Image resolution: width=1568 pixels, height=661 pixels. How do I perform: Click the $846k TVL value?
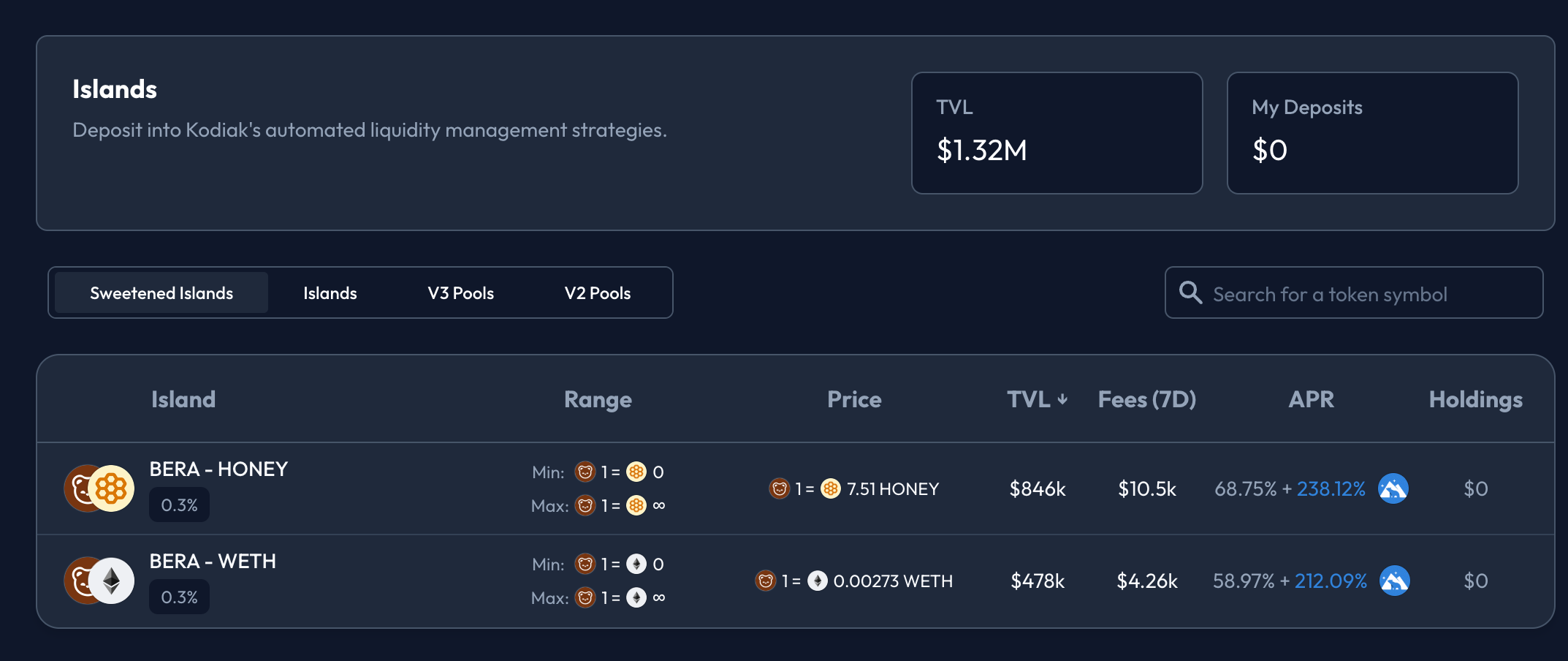coord(1038,489)
